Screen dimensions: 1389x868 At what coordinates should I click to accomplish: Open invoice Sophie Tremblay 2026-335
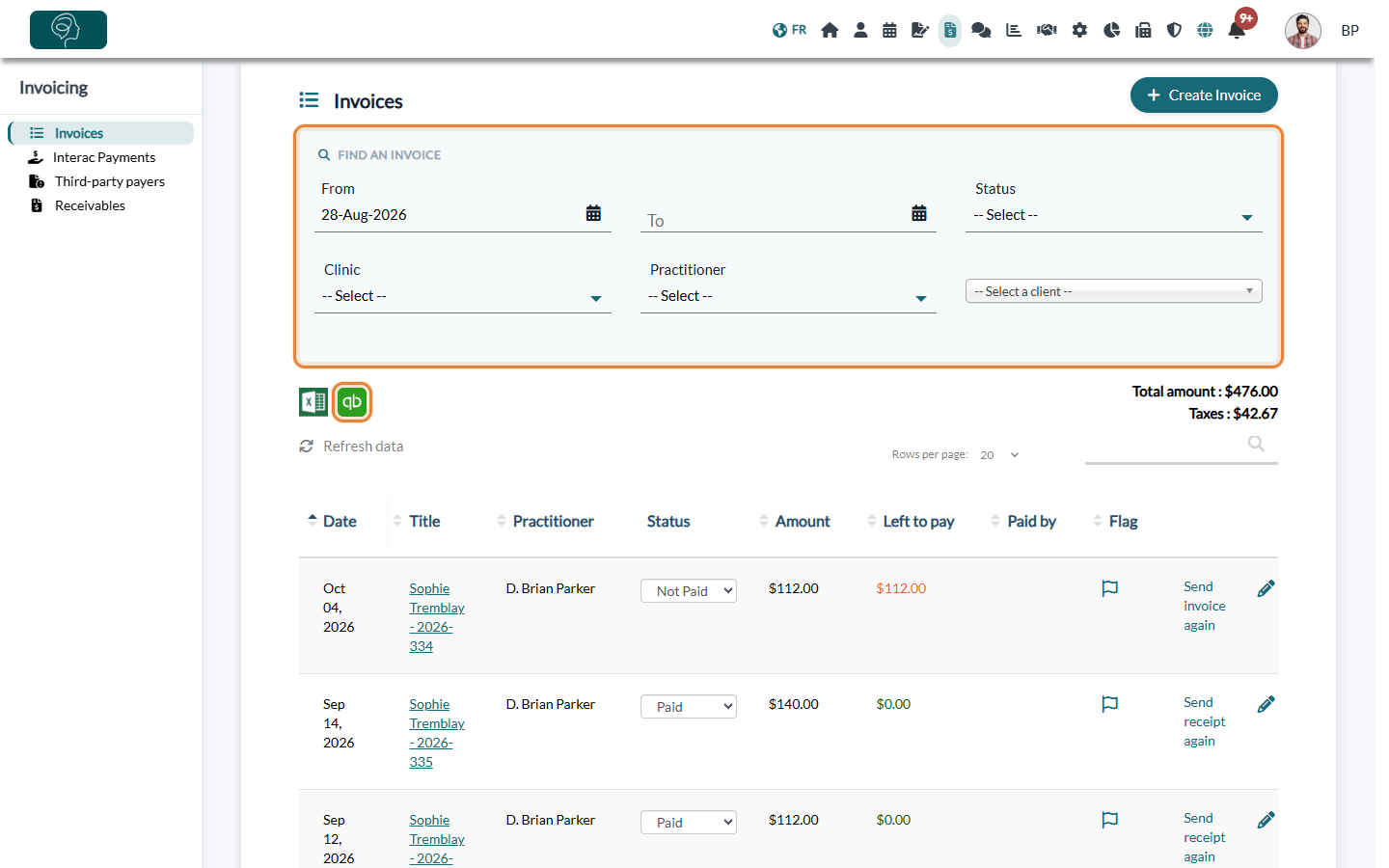(436, 733)
